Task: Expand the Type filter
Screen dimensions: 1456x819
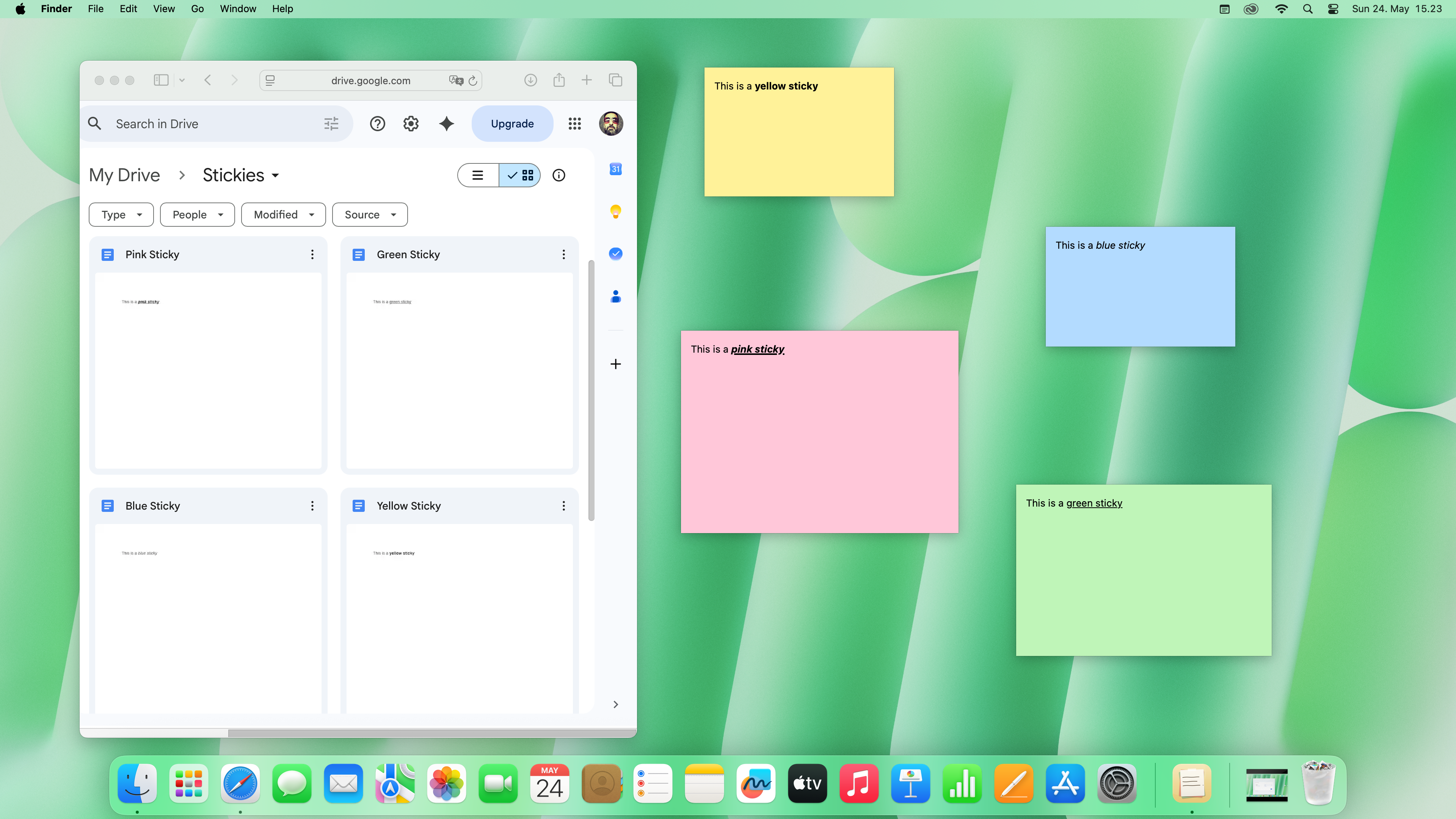Action: [x=121, y=215]
